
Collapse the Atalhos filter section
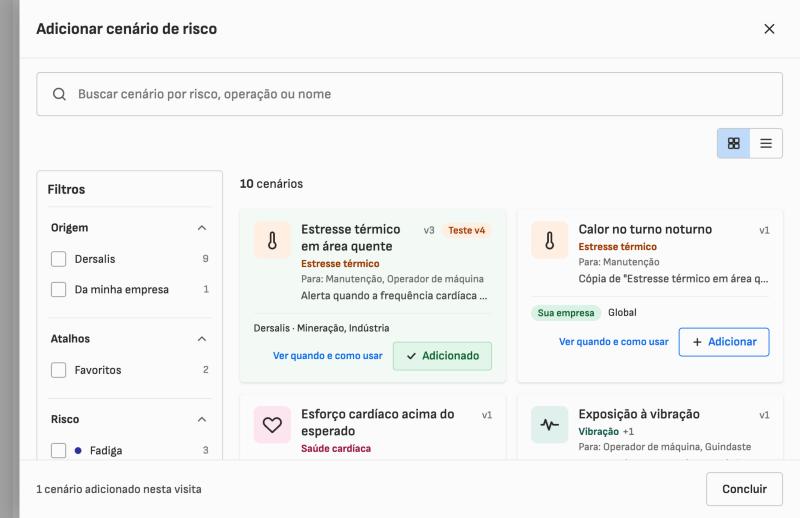[x=202, y=339]
